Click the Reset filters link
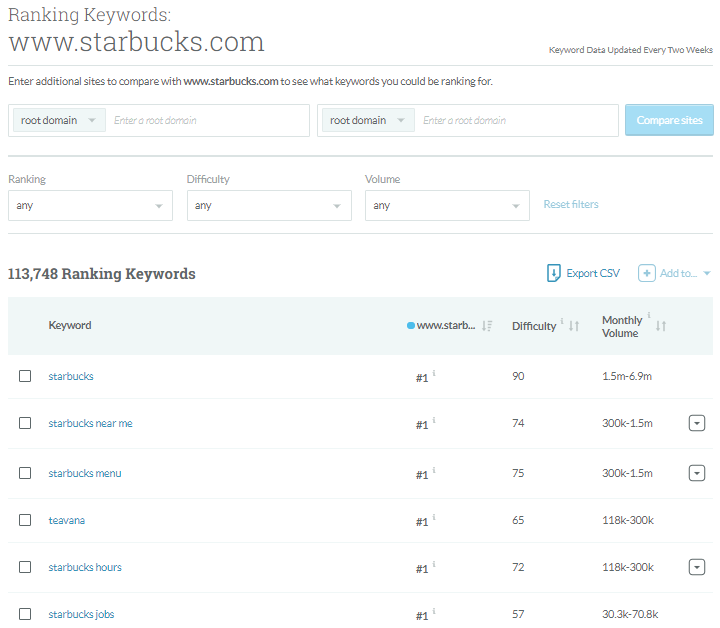This screenshot has height=628, width=720. point(571,204)
